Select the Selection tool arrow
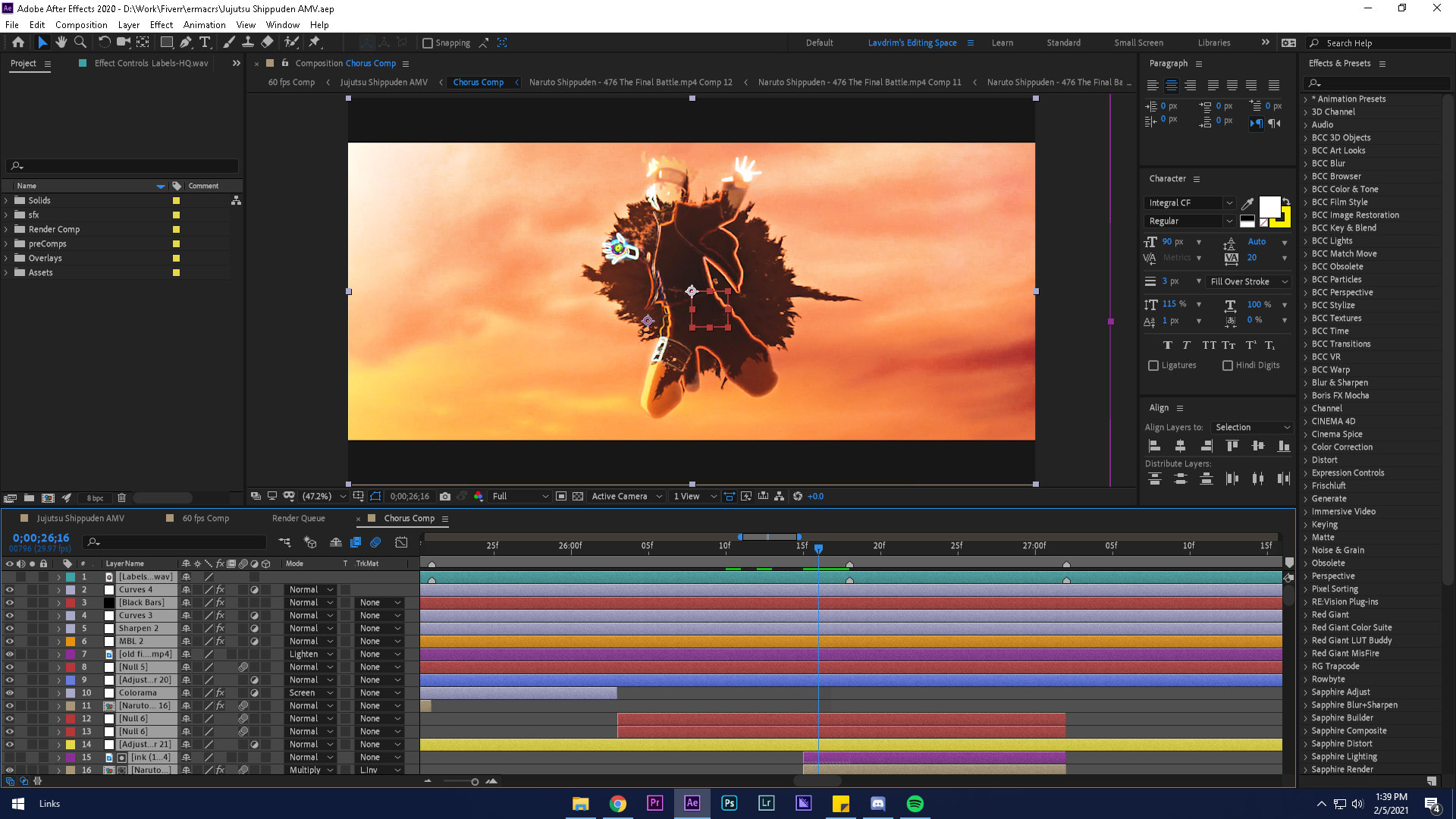This screenshot has width=1456, height=819. [42, 42]
